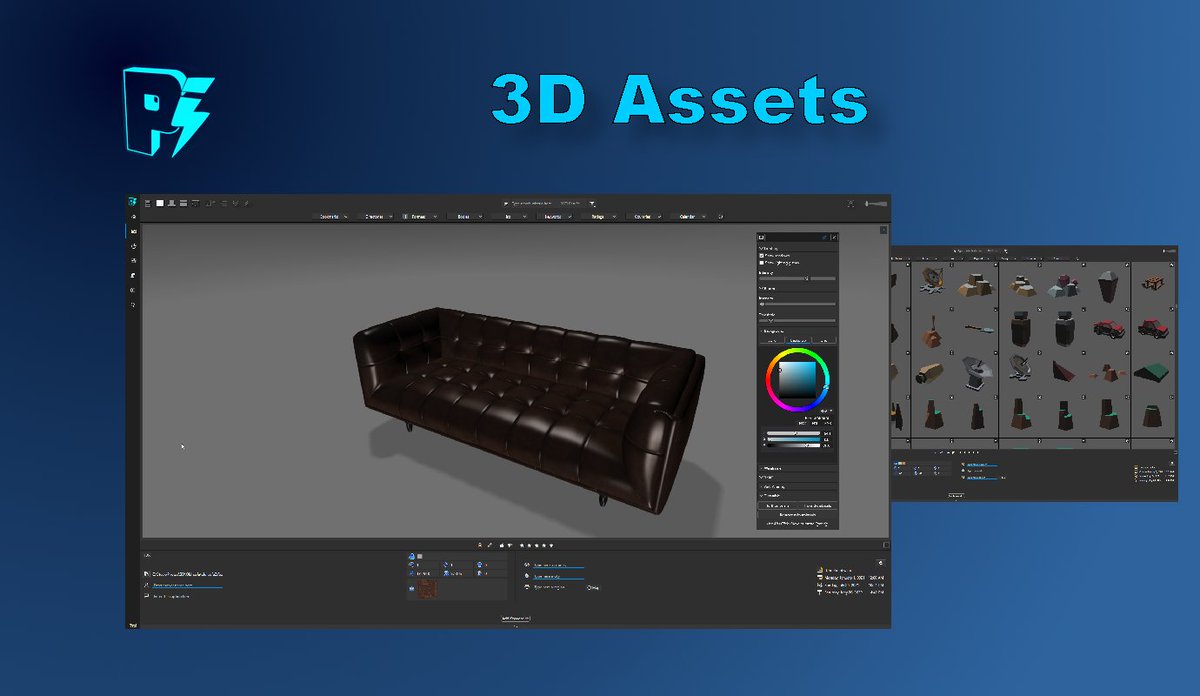Click the orange person icon in the bar below the viewport
This screenshot has width=1200, height=696.
(x=480, y=545)
